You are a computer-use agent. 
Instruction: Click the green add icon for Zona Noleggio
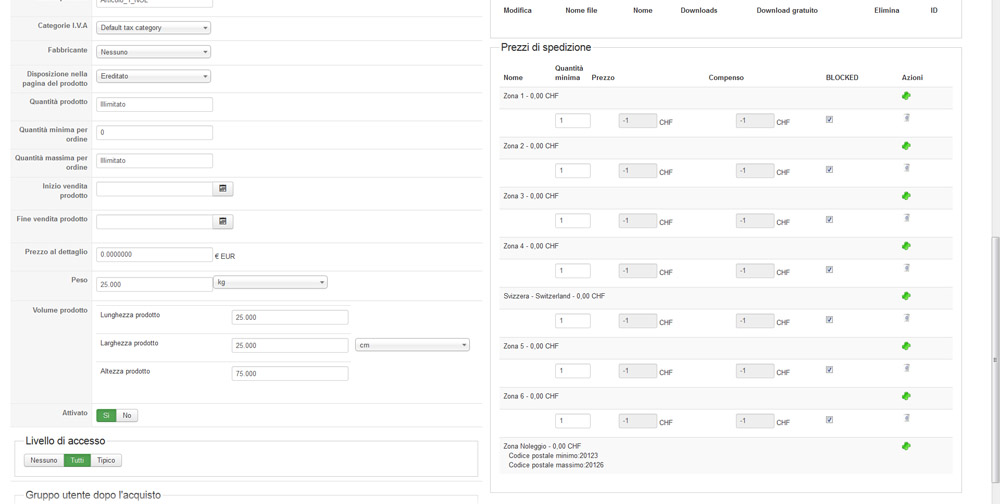coord(906,446)
